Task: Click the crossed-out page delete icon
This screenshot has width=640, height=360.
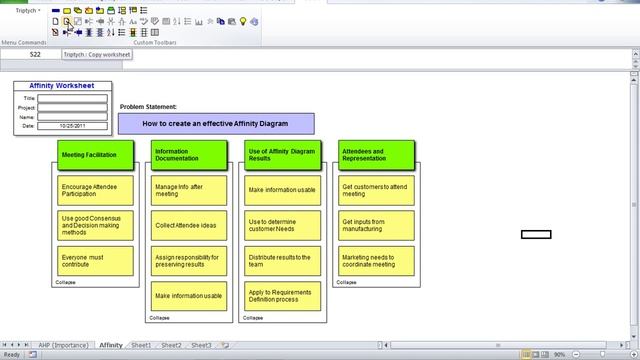Action: [56, 32]
